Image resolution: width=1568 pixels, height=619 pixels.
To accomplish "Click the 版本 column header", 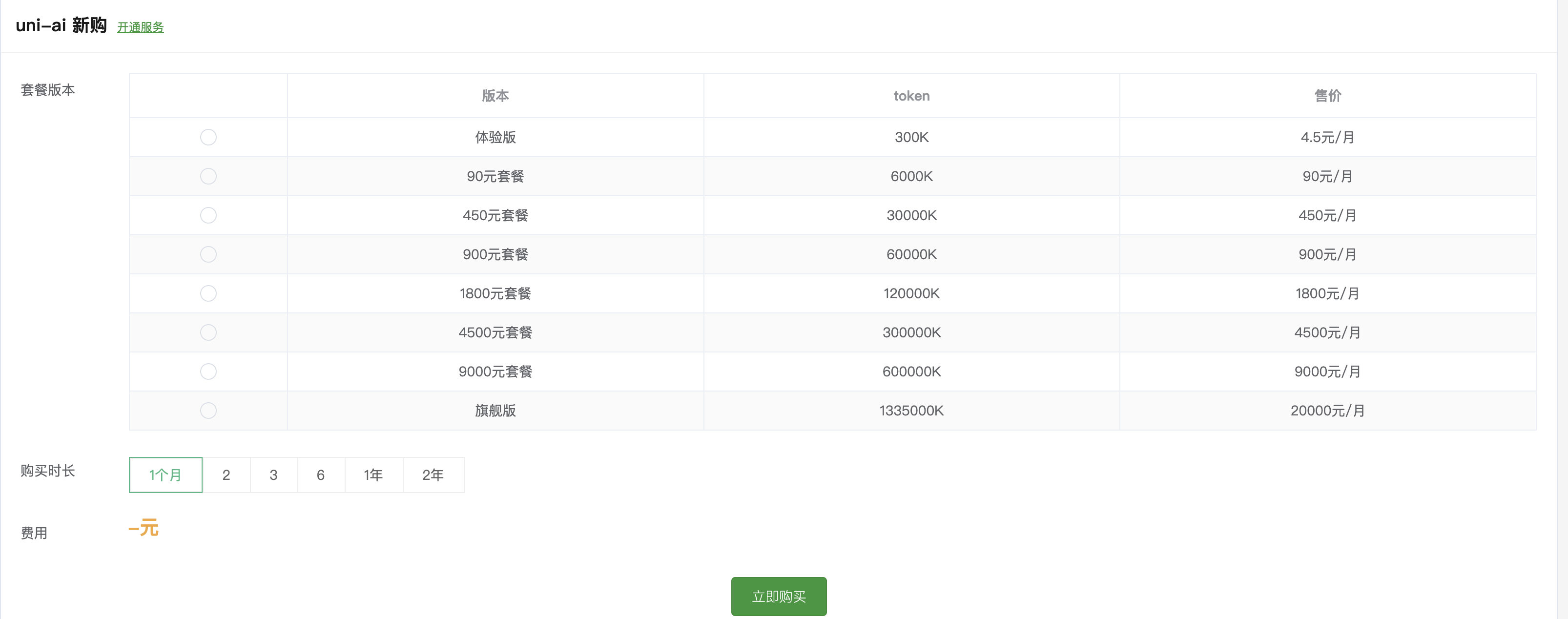I will (x=495, y=96).
